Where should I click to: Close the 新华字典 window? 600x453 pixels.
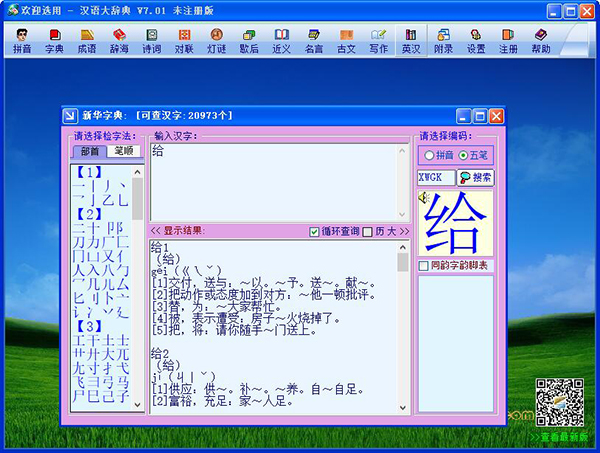click(496, 116)
